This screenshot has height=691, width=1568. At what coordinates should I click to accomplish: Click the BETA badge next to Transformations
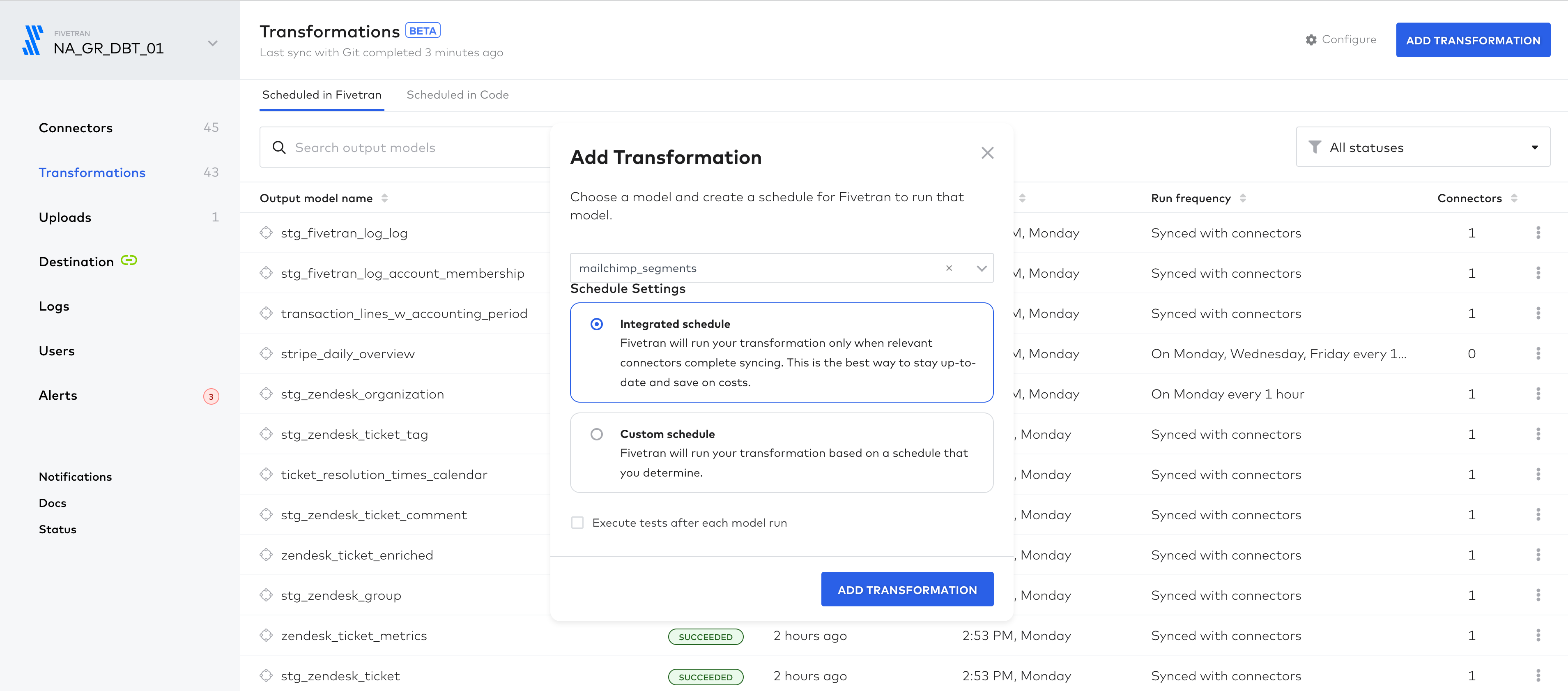pos(423,30)
